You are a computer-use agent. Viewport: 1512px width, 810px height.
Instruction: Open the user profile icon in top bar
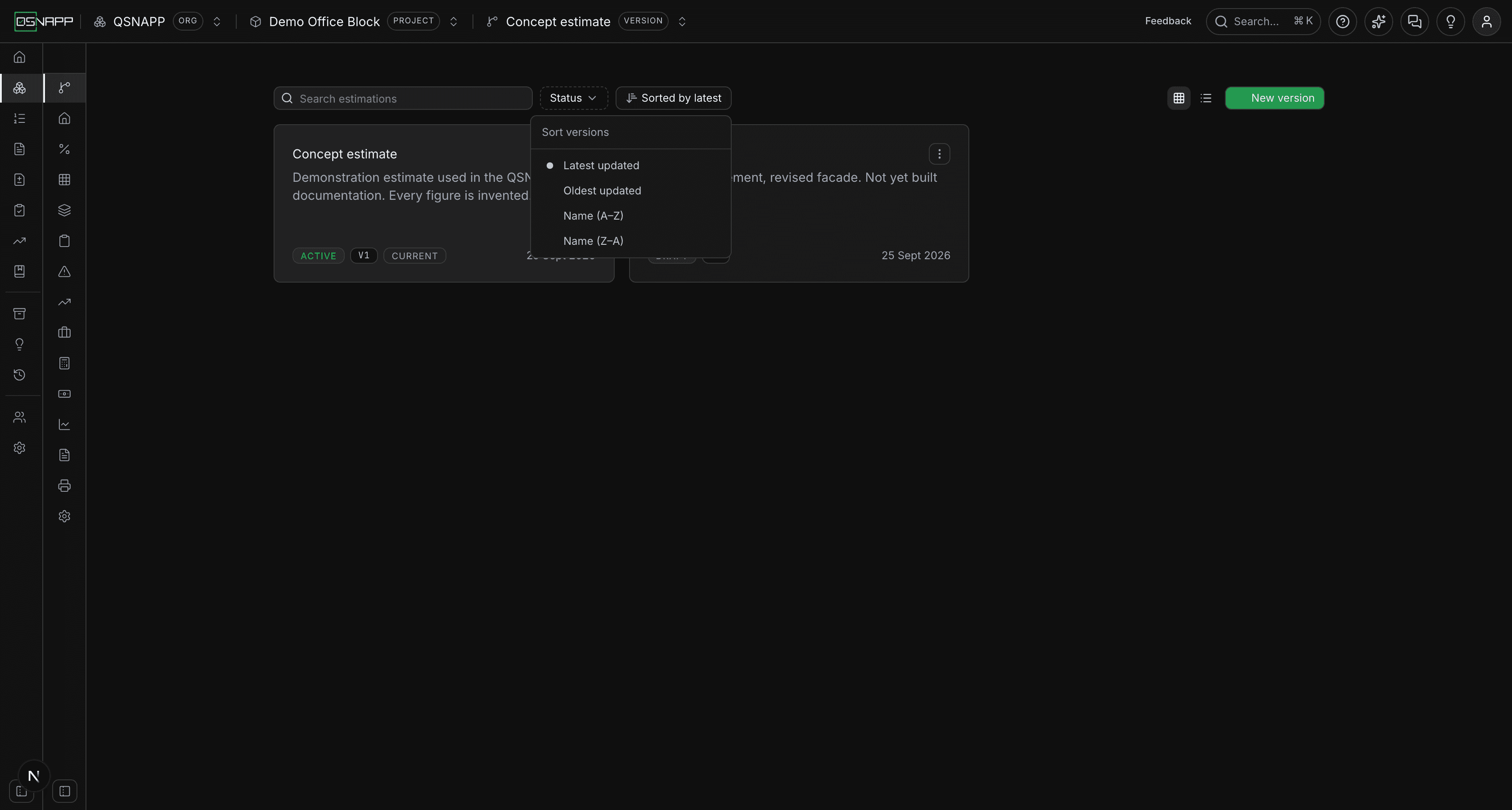pos(1487,22)
